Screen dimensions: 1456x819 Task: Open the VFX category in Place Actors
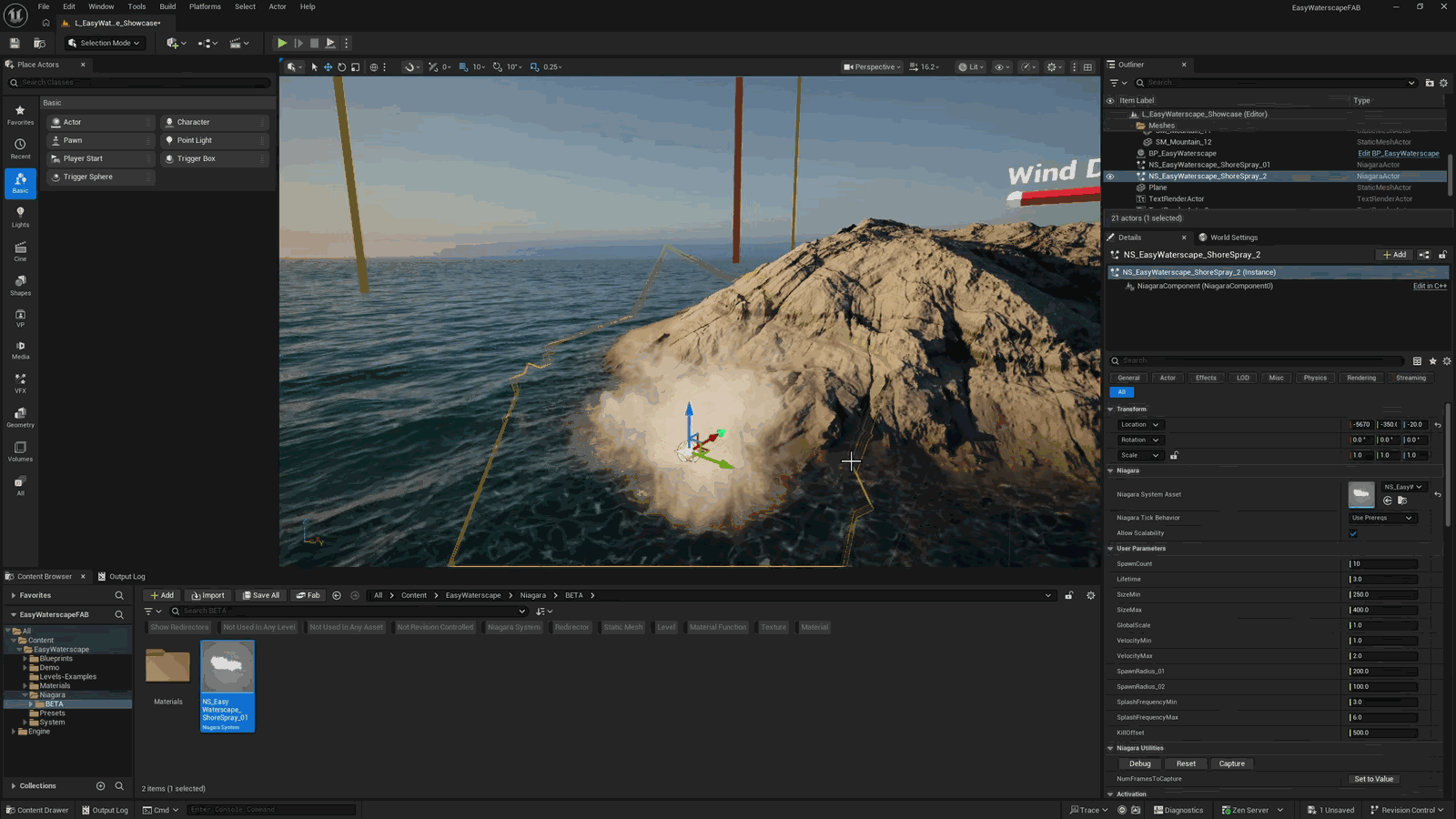(20, 383)
